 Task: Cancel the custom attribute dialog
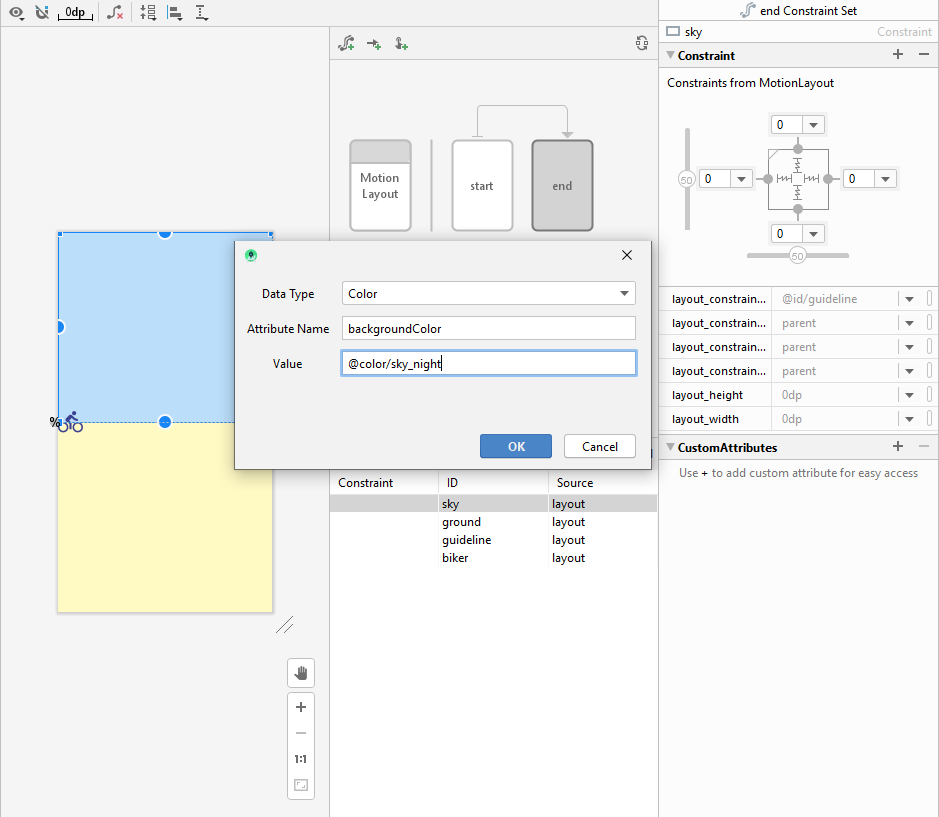pyautogui.click(x=599, y=446)
